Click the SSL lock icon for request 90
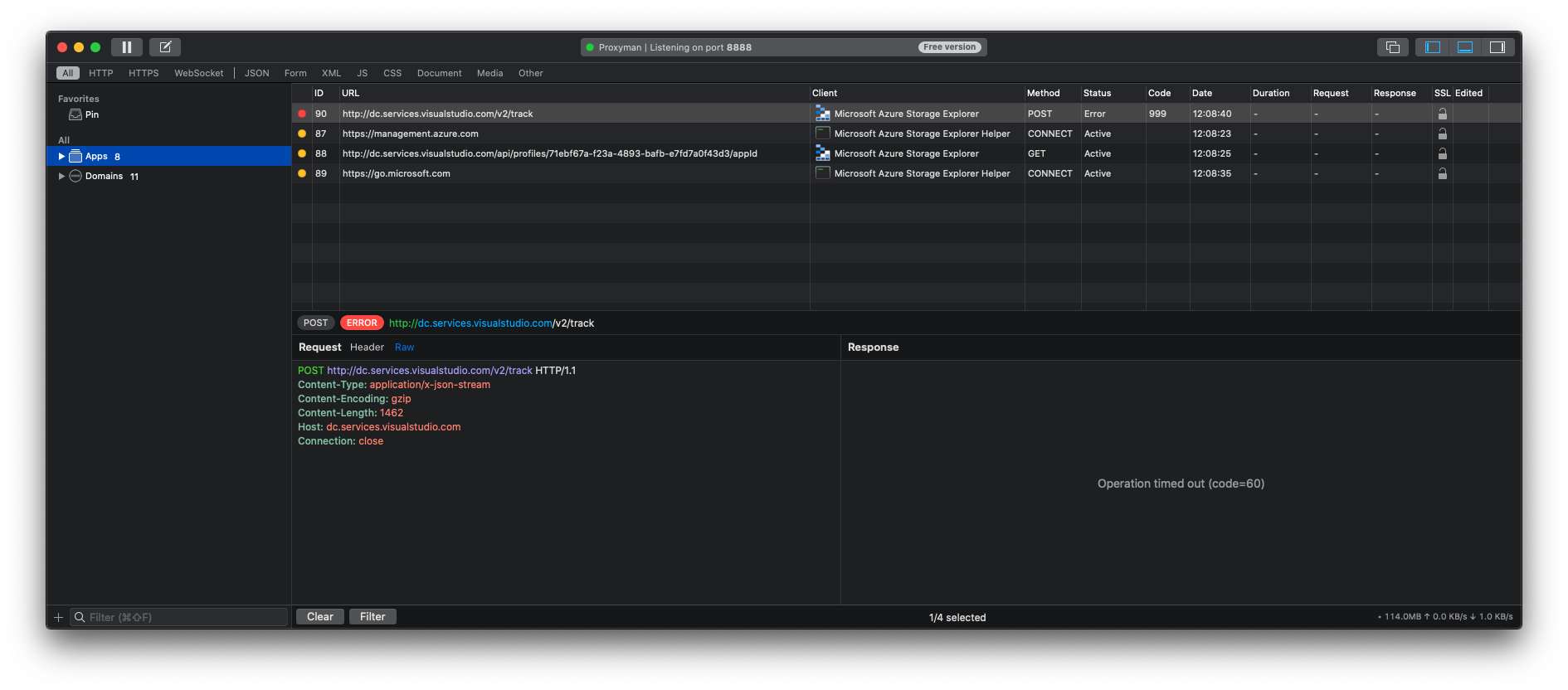Image resolution: width=1568 pixels, height=690 pixels. 1443,114
